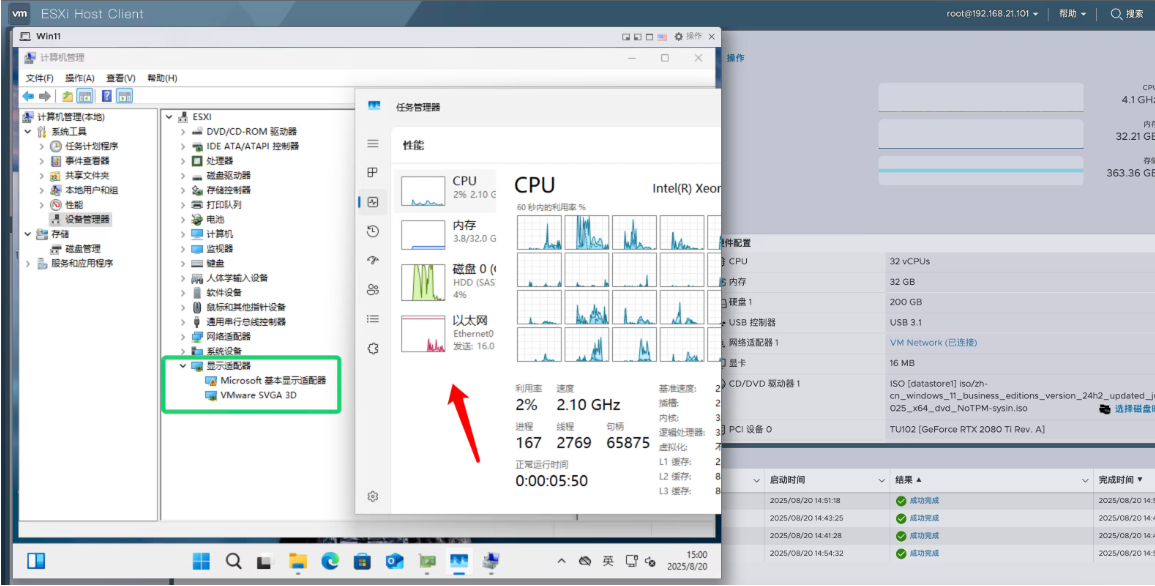
Task: Expand DVD/CD-ROM 驱动器 device node
Action: click(x=183, y=131)
